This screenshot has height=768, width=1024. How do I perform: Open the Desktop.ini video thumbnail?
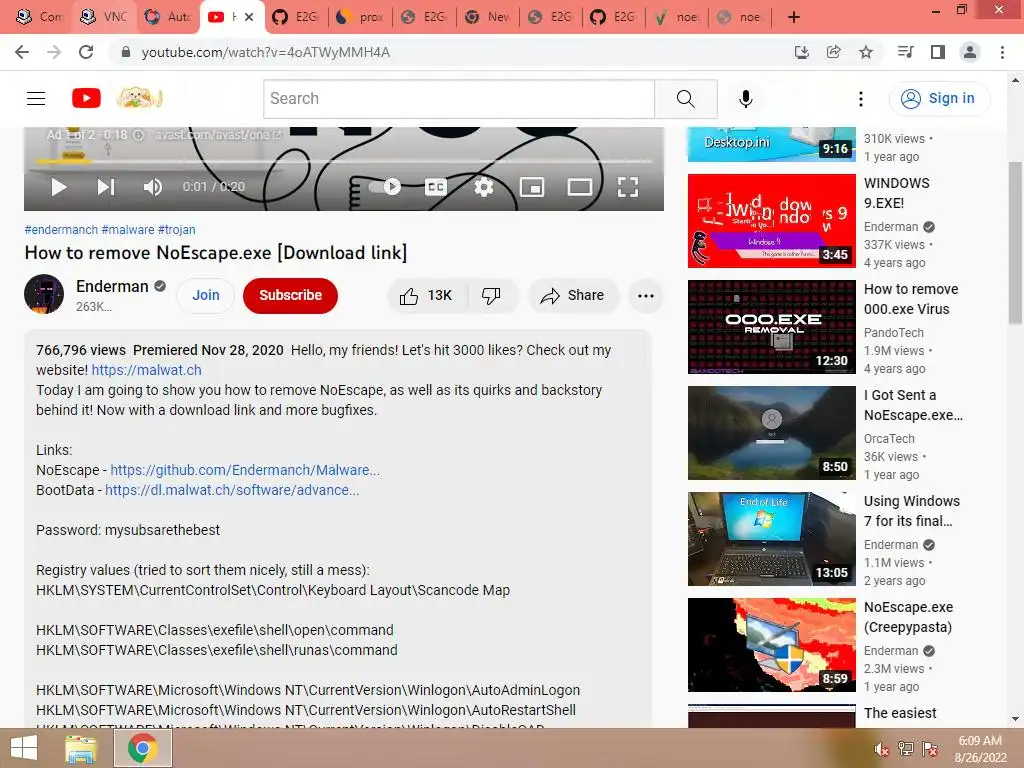tap(771, 144)
